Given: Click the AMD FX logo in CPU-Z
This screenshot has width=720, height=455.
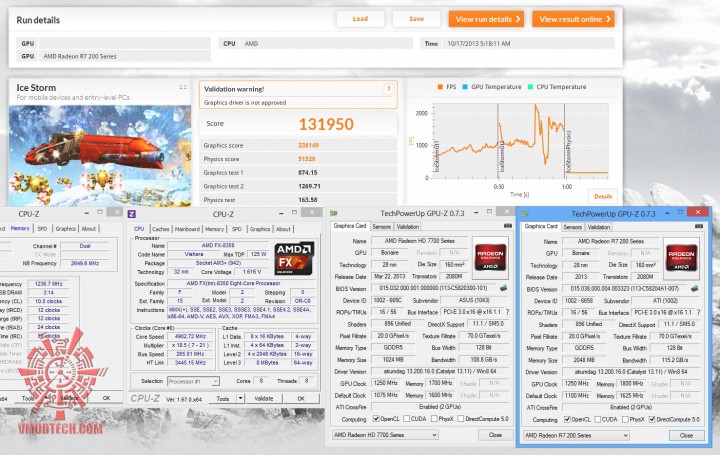Looking at the screenshot, I should [294, 258].
